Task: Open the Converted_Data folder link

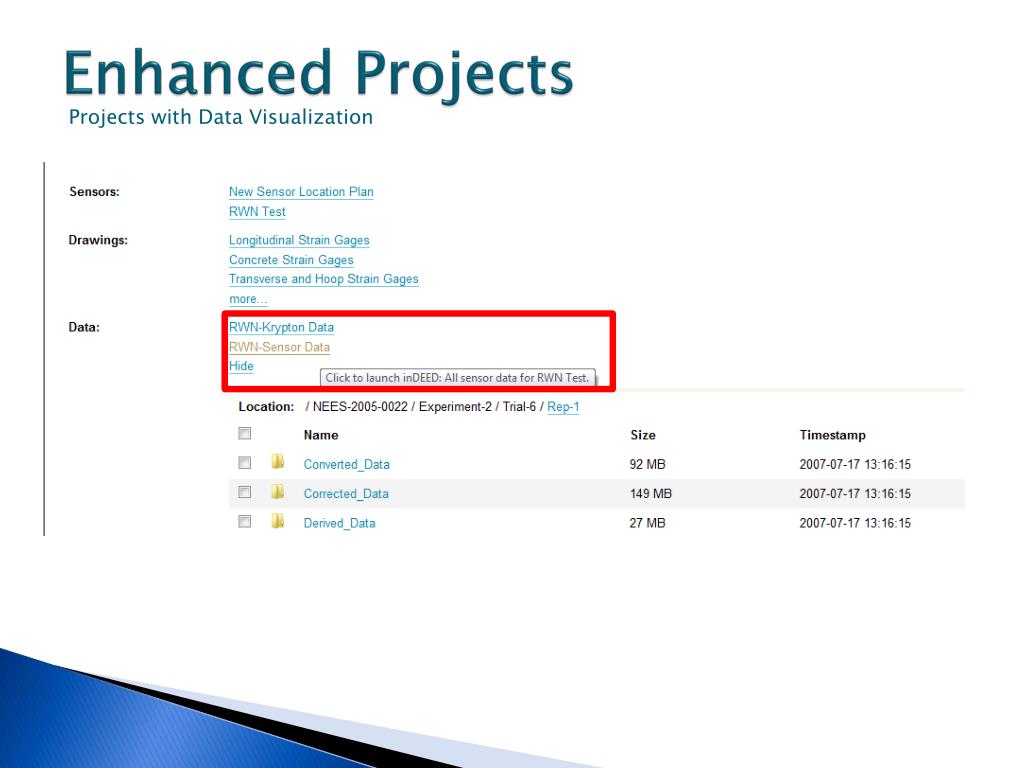Action: [x=347, y=464]
